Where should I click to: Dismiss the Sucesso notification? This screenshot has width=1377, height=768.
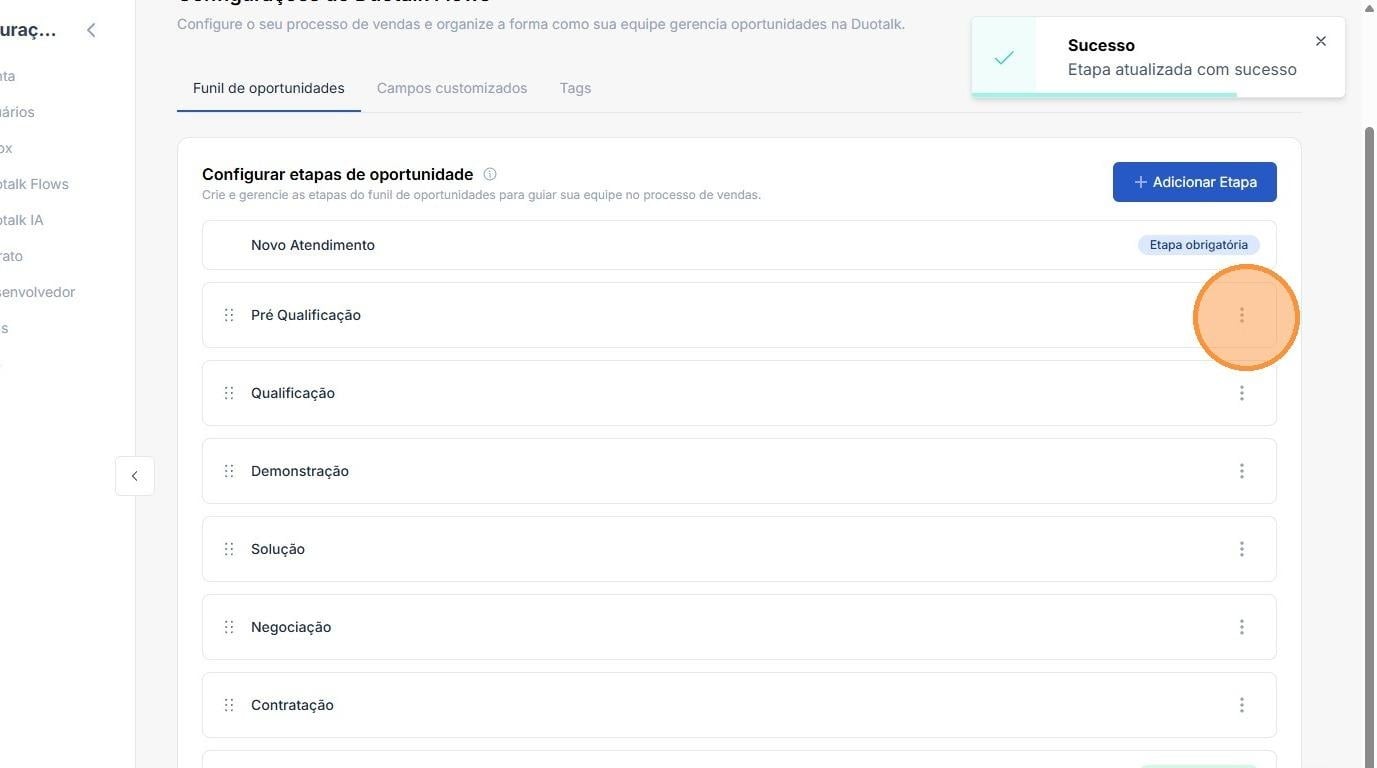1321,41
